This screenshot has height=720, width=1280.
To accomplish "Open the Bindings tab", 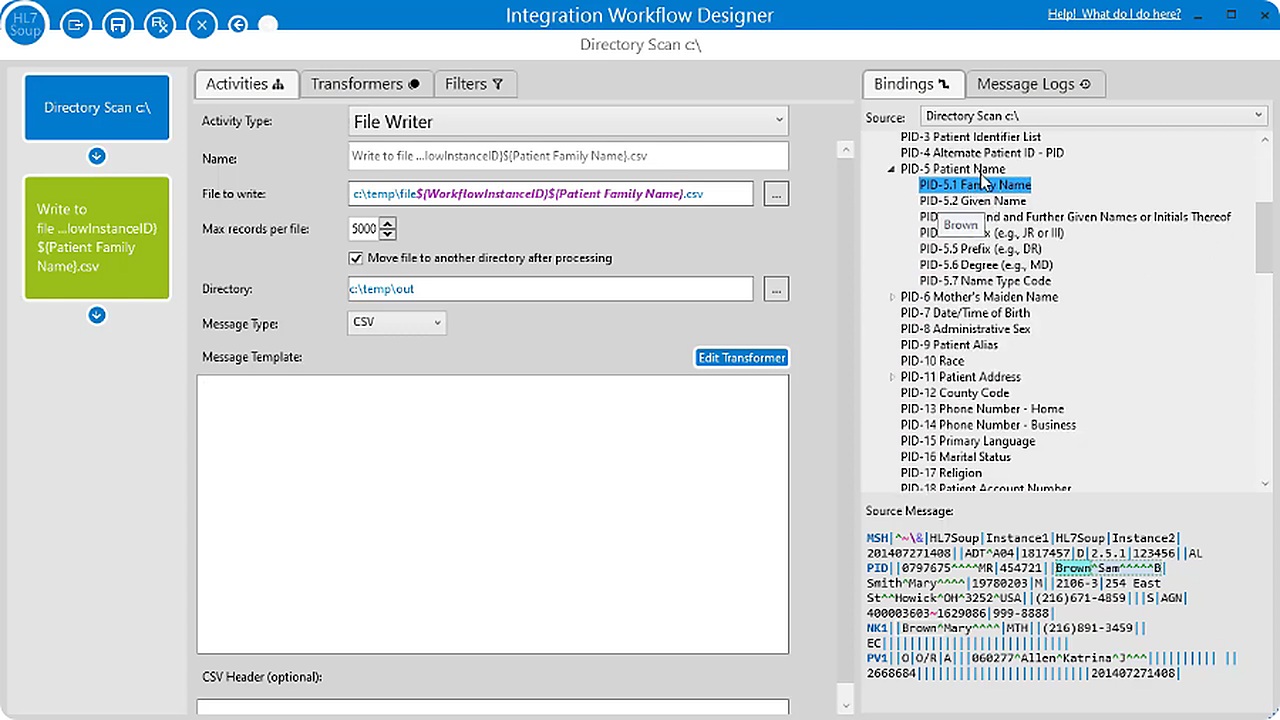I will coord(912,84).
